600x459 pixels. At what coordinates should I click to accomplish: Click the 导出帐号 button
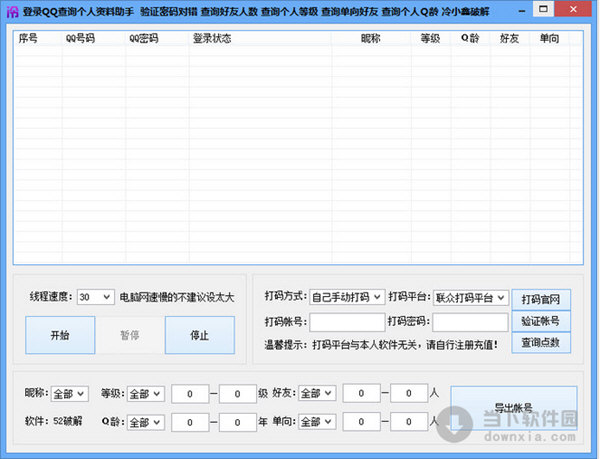coord(514,408)
